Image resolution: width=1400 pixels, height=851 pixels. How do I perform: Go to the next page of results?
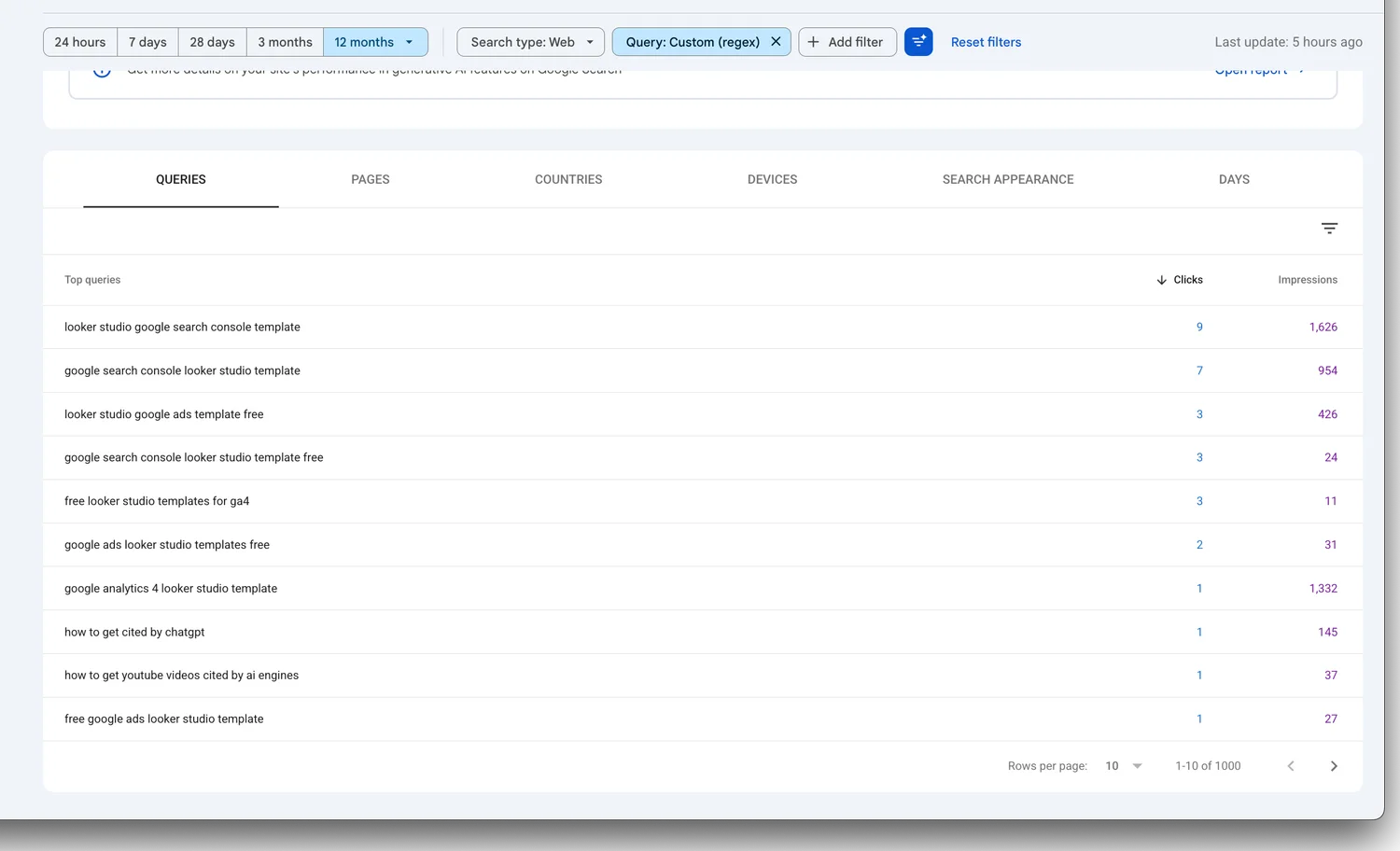(1334, 766)
